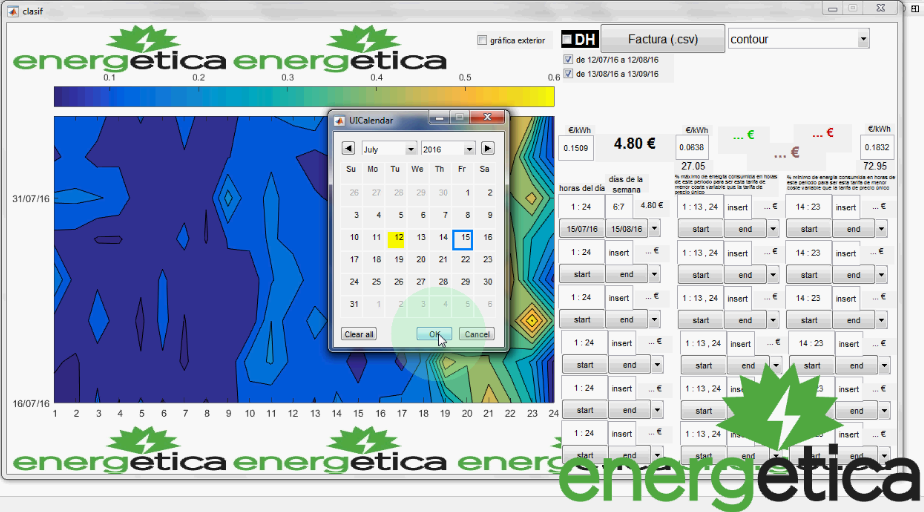
Task: Click Cancel in UICalendar dialog
Action: pyautogui.click(x=477, y=334)
